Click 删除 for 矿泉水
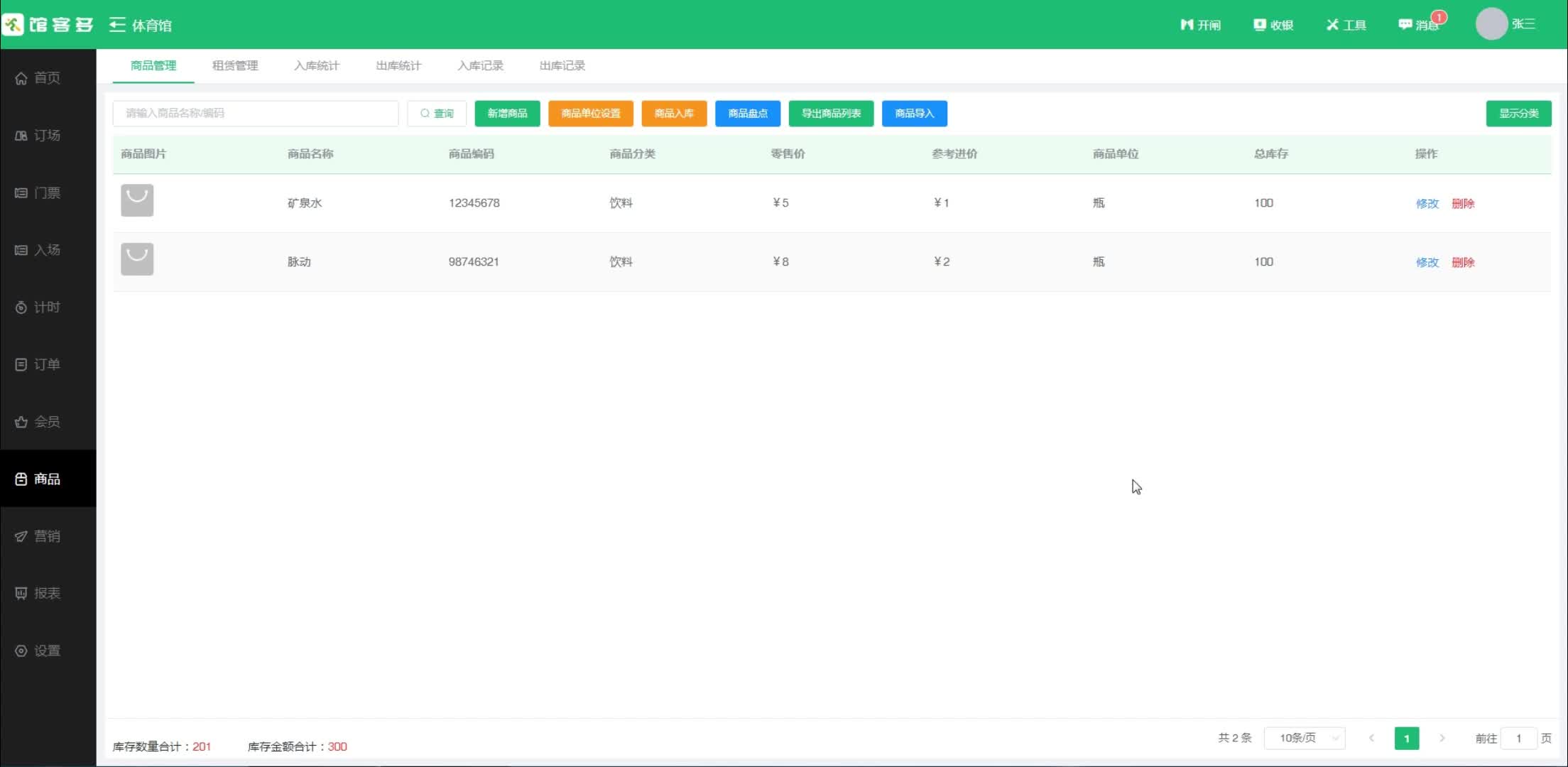 1463,204
